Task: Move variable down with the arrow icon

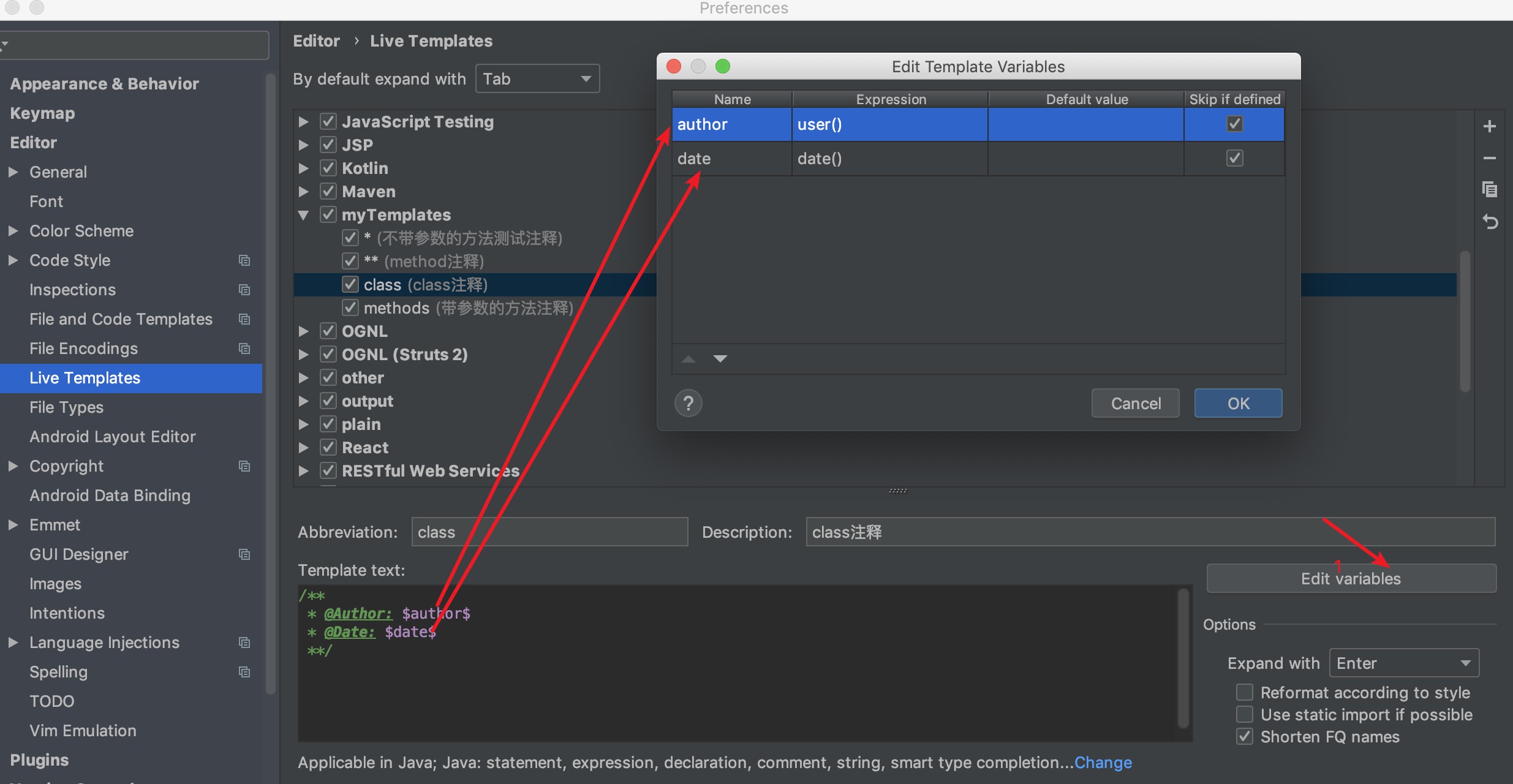Action: click(720, 359)
